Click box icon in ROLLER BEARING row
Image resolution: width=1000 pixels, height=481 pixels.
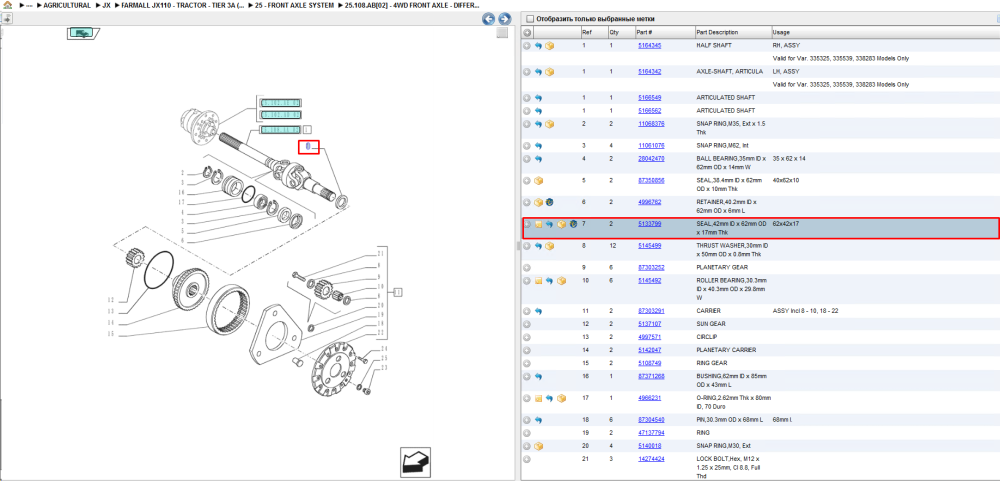(x=561, y=280)
